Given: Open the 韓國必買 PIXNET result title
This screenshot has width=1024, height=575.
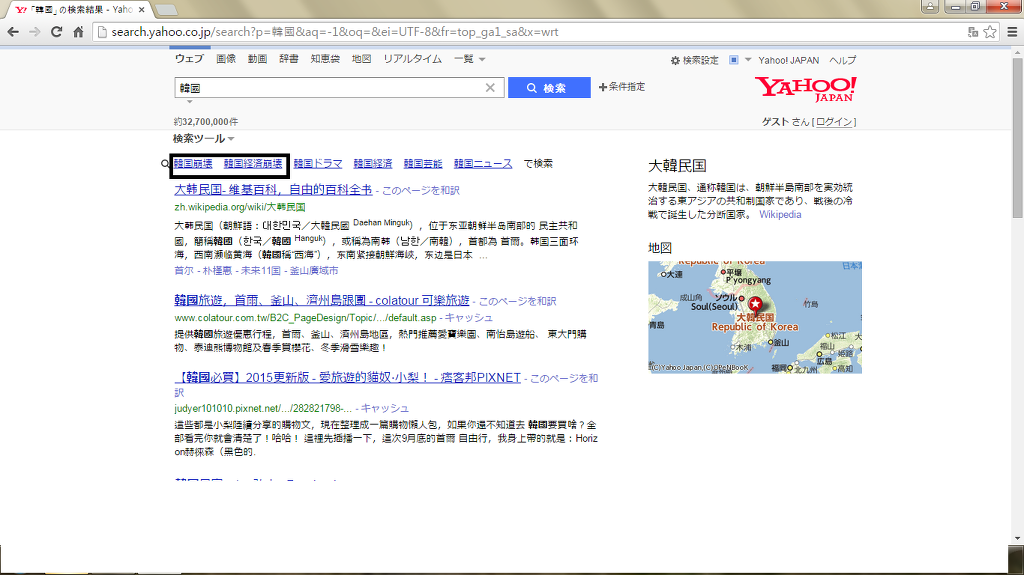Looking at the screenshot, I should [347, 378].
